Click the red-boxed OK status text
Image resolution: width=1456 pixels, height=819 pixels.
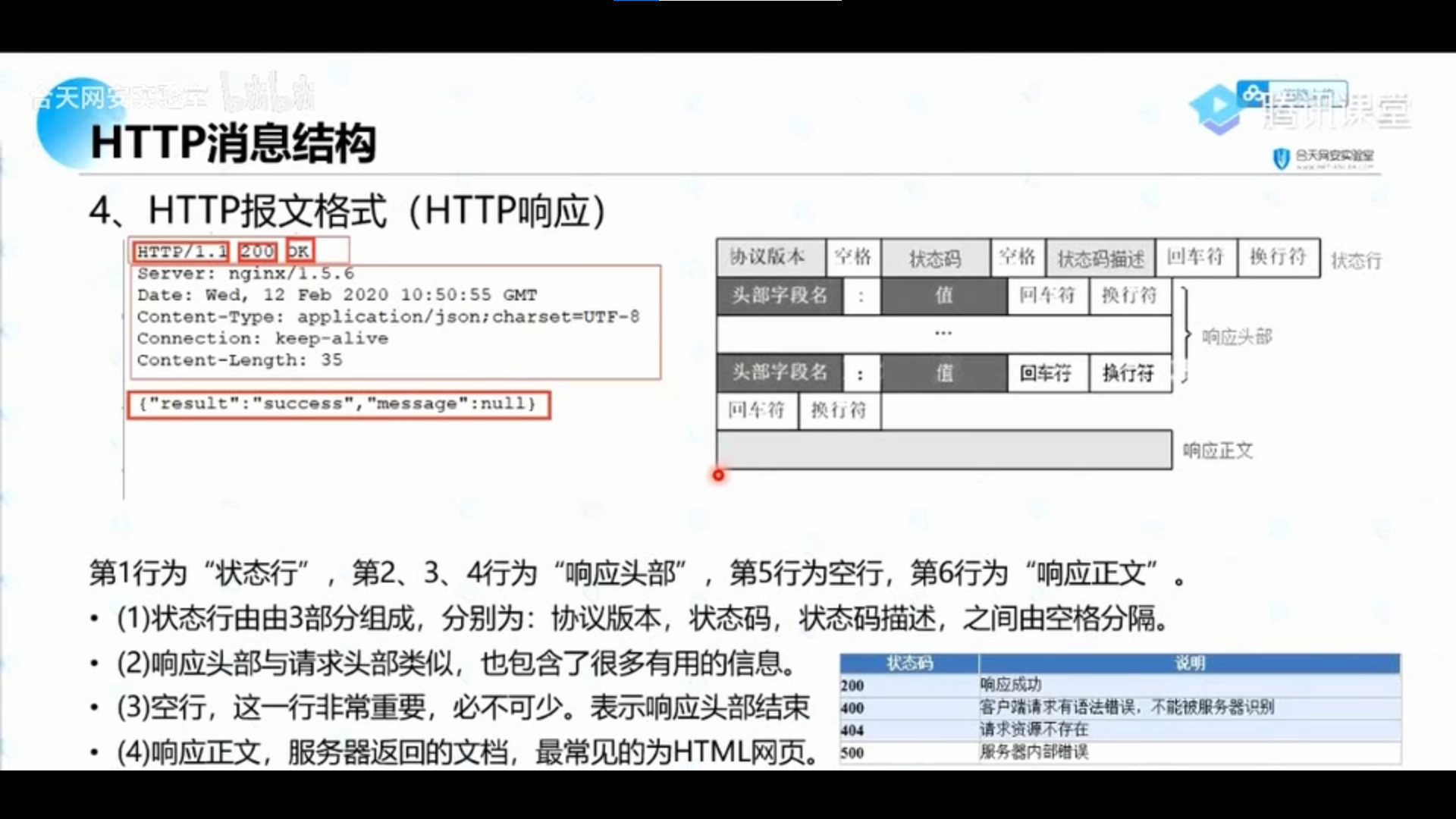(299, 252)
